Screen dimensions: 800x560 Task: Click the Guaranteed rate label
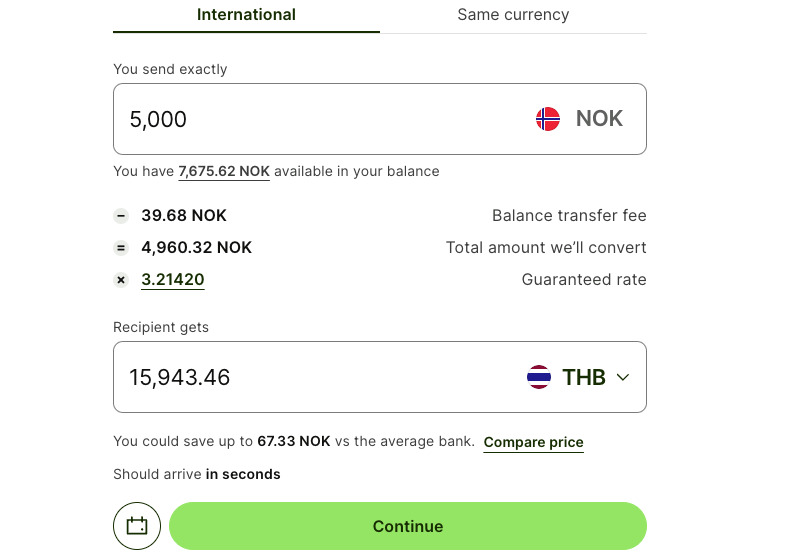point(584,279)
